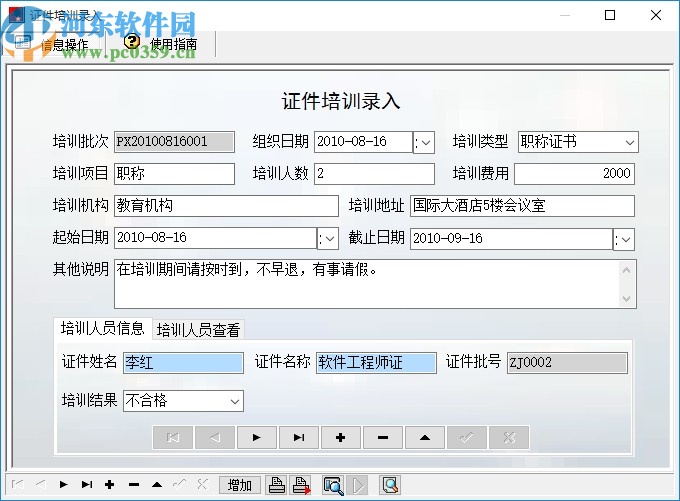Open 截止日期 date picker dropdown
Viewport: 680px width, 501px height.
[624, 239]
